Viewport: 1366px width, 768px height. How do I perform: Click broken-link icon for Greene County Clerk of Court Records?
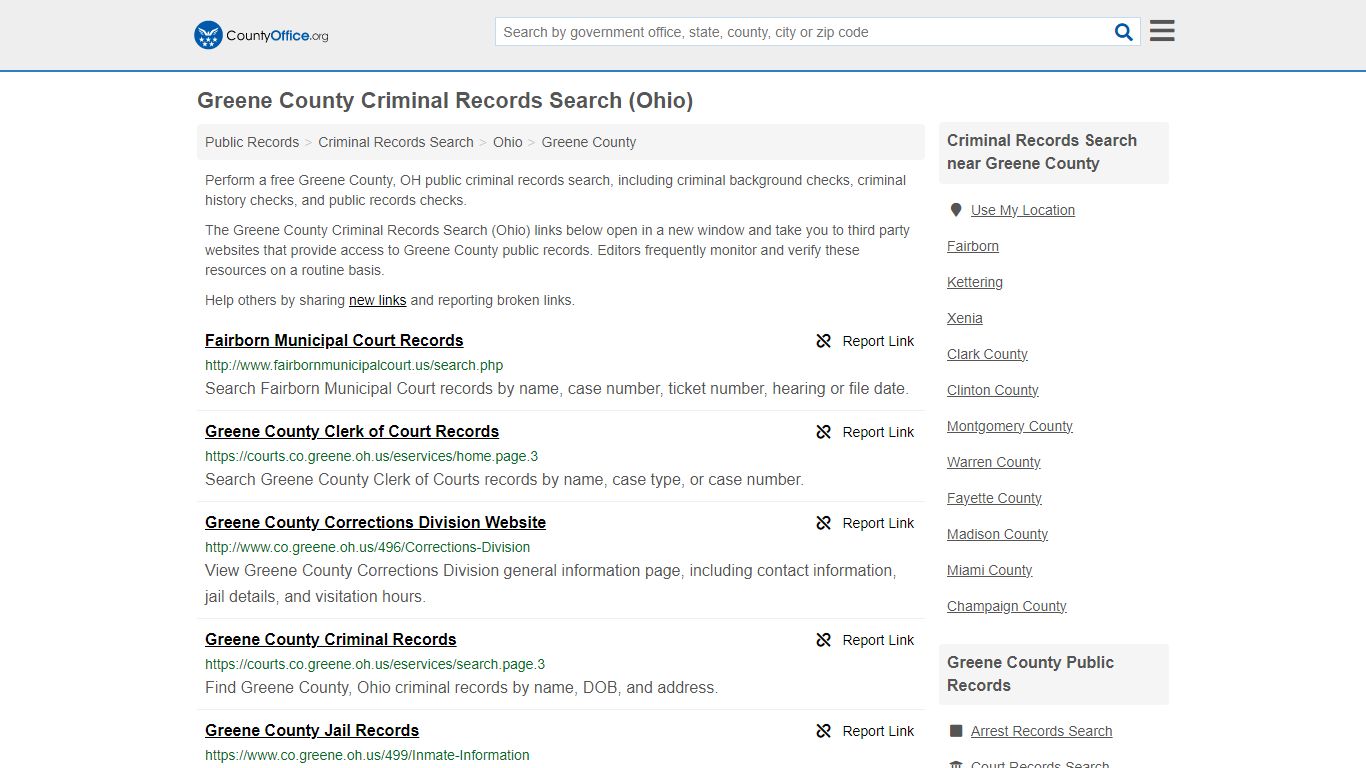point(824,432)
